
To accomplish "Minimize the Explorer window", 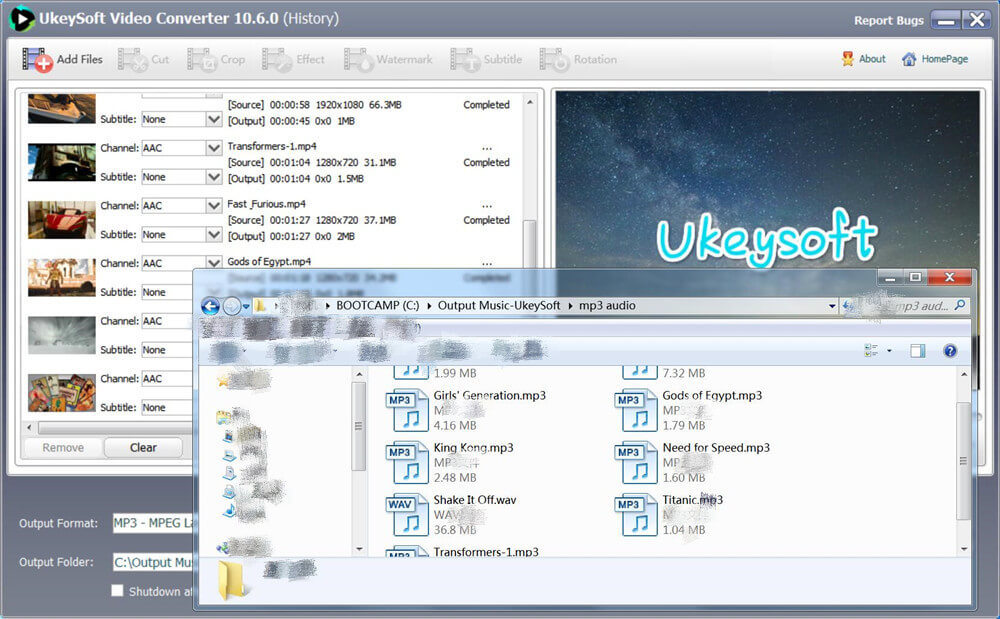I will pyautogui.click(x=890, y=277).
